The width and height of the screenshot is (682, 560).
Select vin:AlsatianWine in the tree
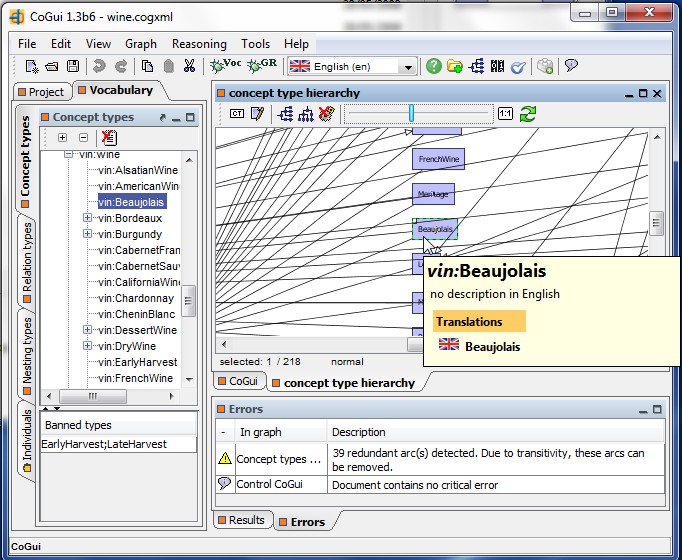[138, 170]
